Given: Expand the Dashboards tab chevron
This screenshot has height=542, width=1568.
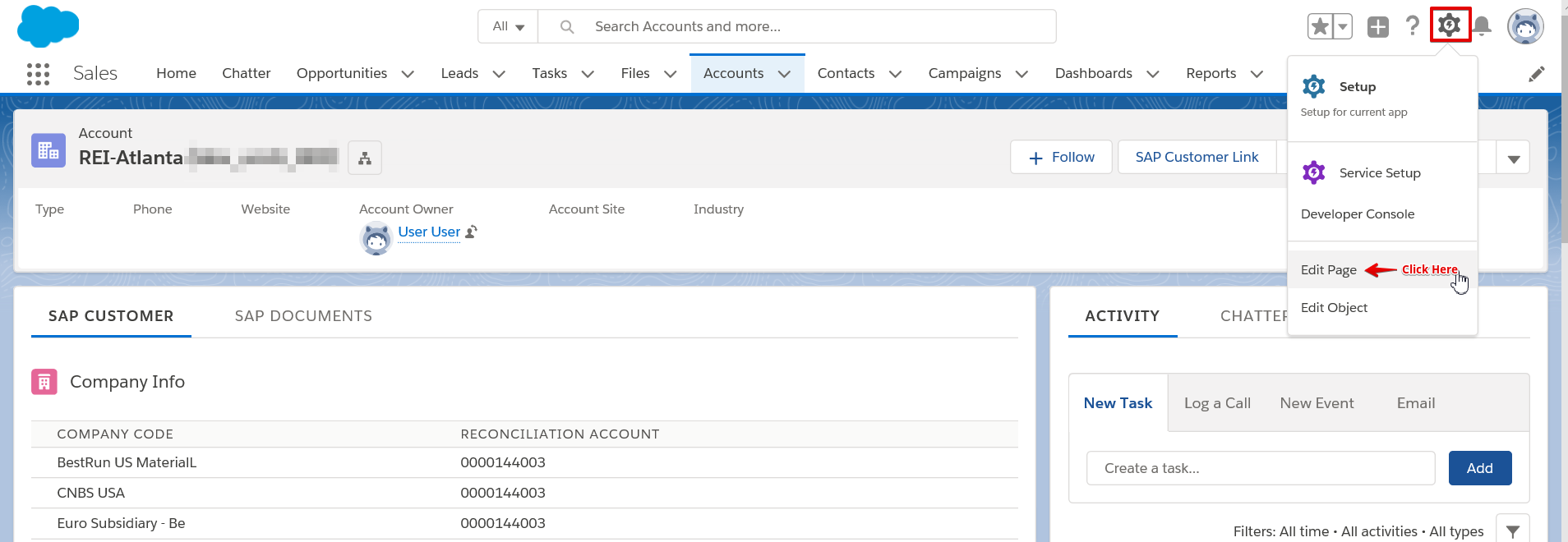Looking at the screenshot, I should [1153, 74].
